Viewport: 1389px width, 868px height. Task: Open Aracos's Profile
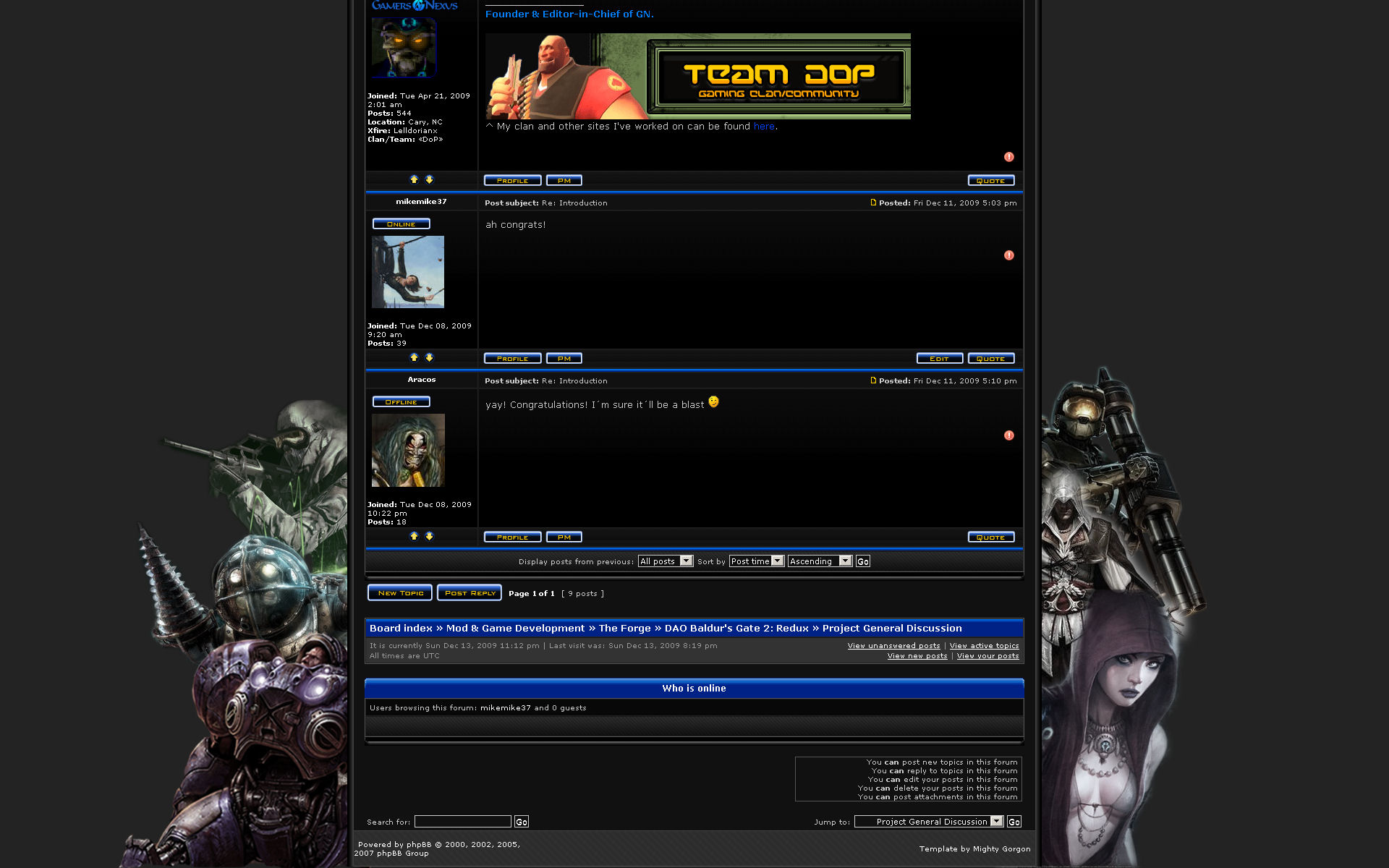tap(512, 537)
